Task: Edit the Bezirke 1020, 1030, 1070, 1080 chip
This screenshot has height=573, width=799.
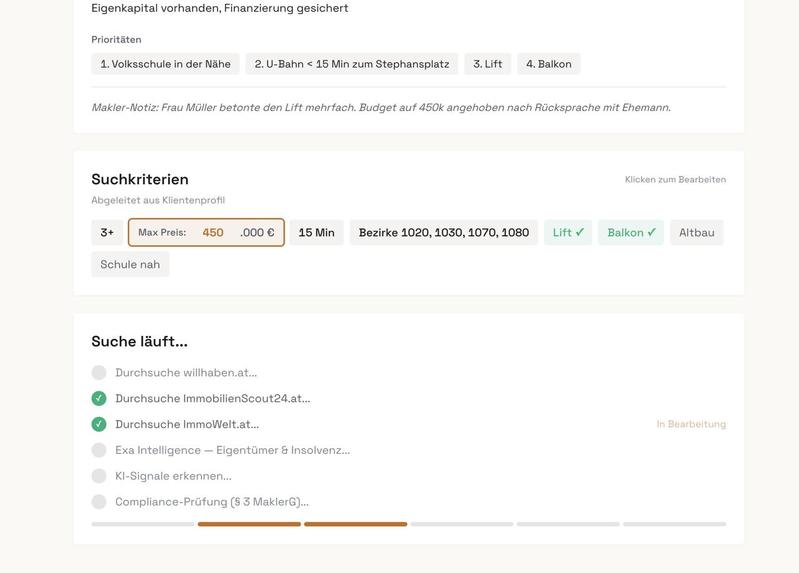Action: coord(444,232)
